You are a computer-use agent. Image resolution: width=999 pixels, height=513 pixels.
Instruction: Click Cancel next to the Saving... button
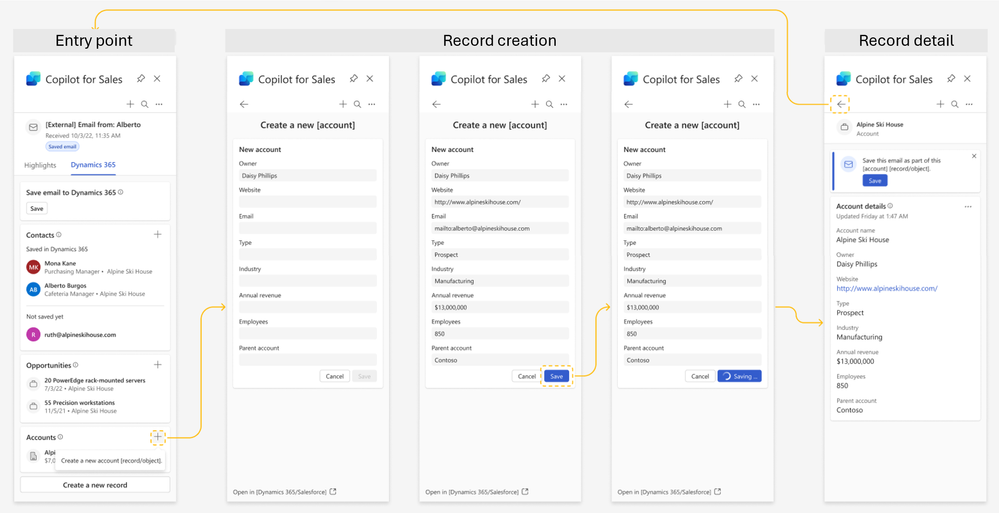tap(700, 377)
